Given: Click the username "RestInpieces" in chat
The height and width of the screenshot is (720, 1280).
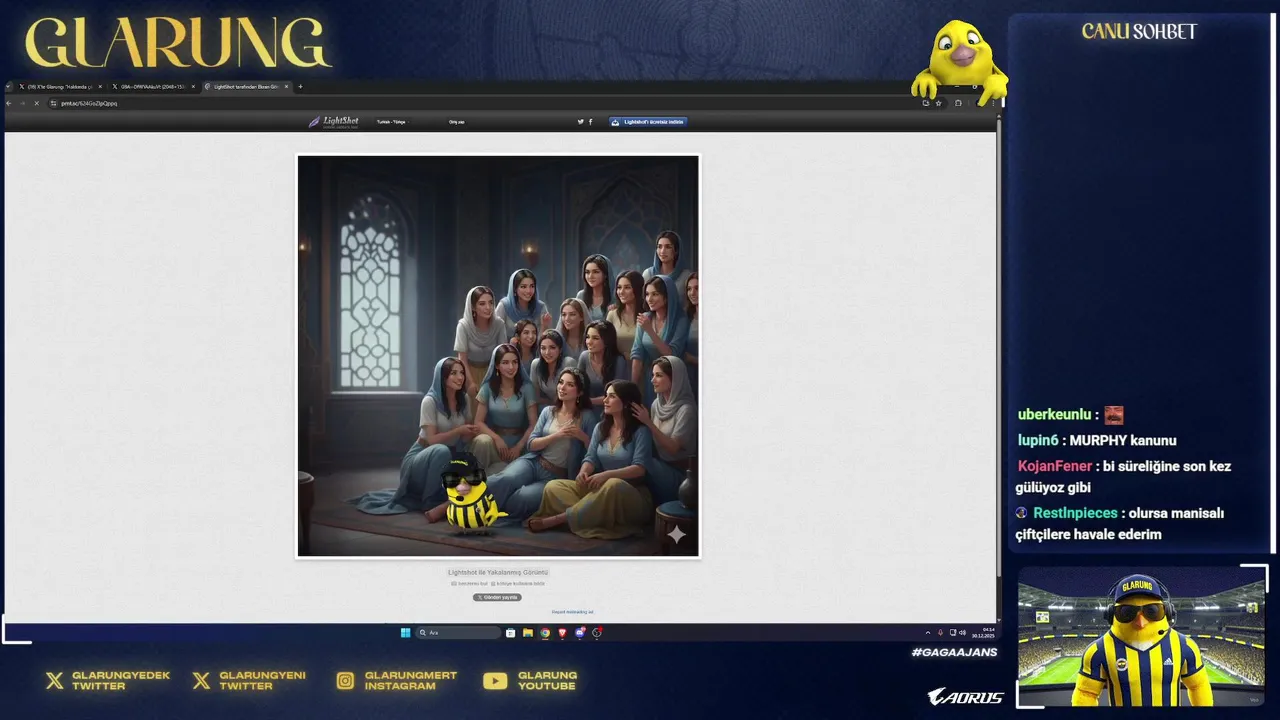Looking at the screenshot, I should tap(1075, 513).
